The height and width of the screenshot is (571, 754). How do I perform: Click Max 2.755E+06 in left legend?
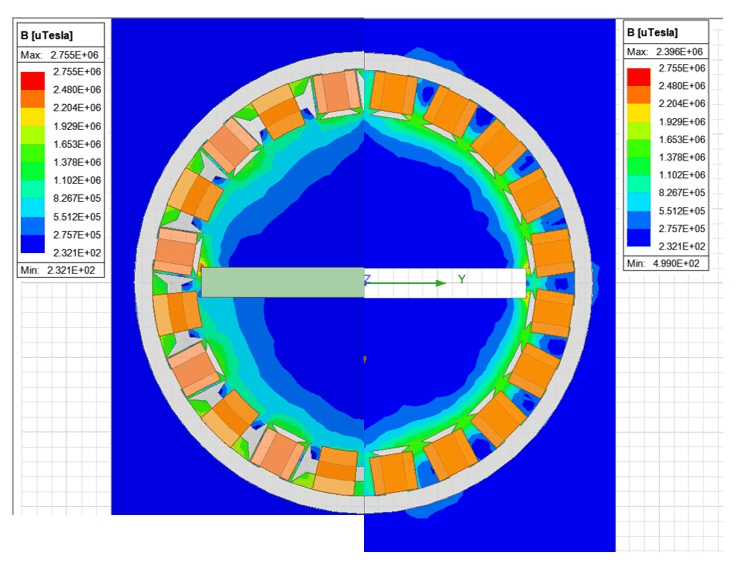tap(61, 55)
